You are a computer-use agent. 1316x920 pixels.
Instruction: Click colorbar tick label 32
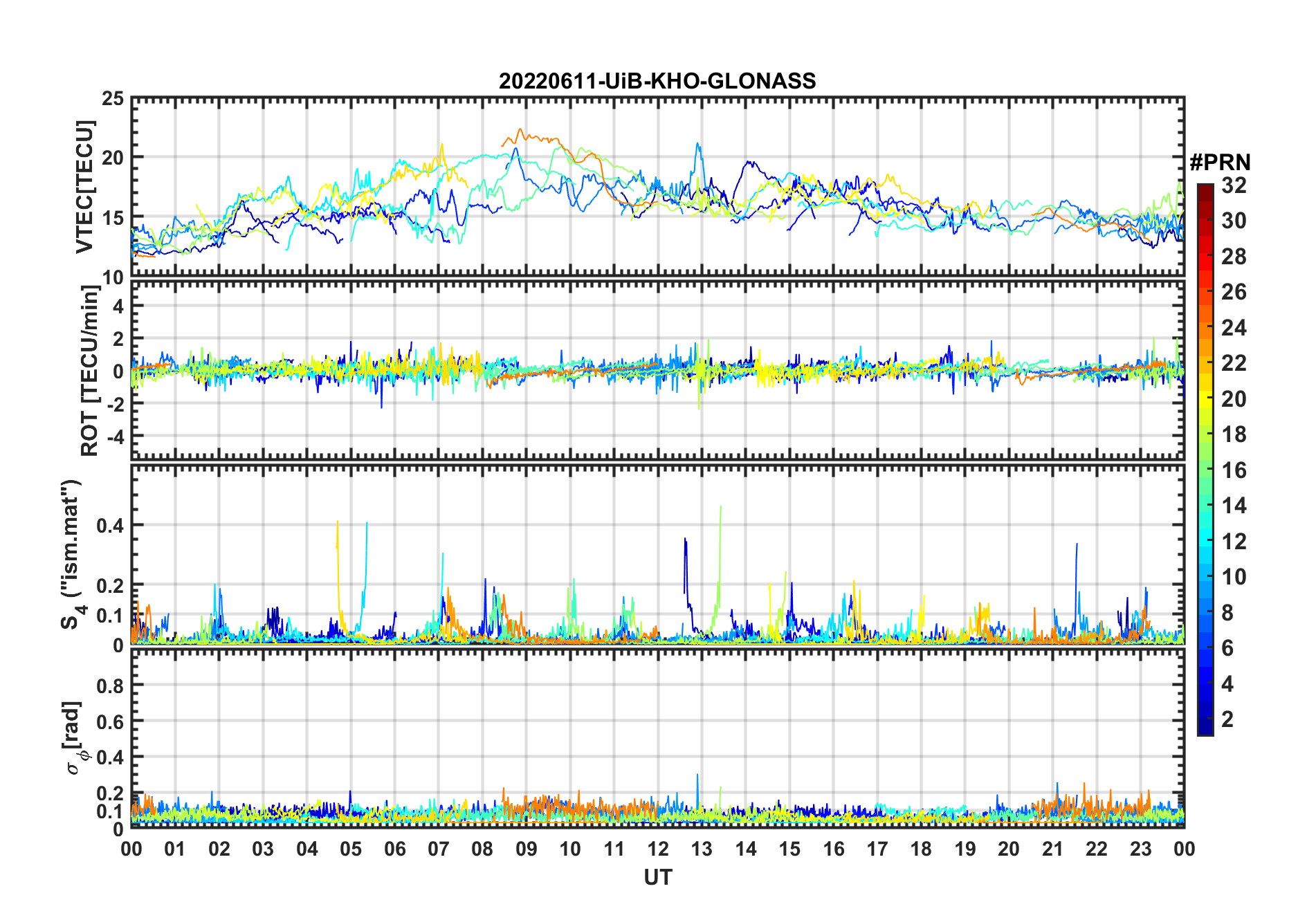point(1234,185)
